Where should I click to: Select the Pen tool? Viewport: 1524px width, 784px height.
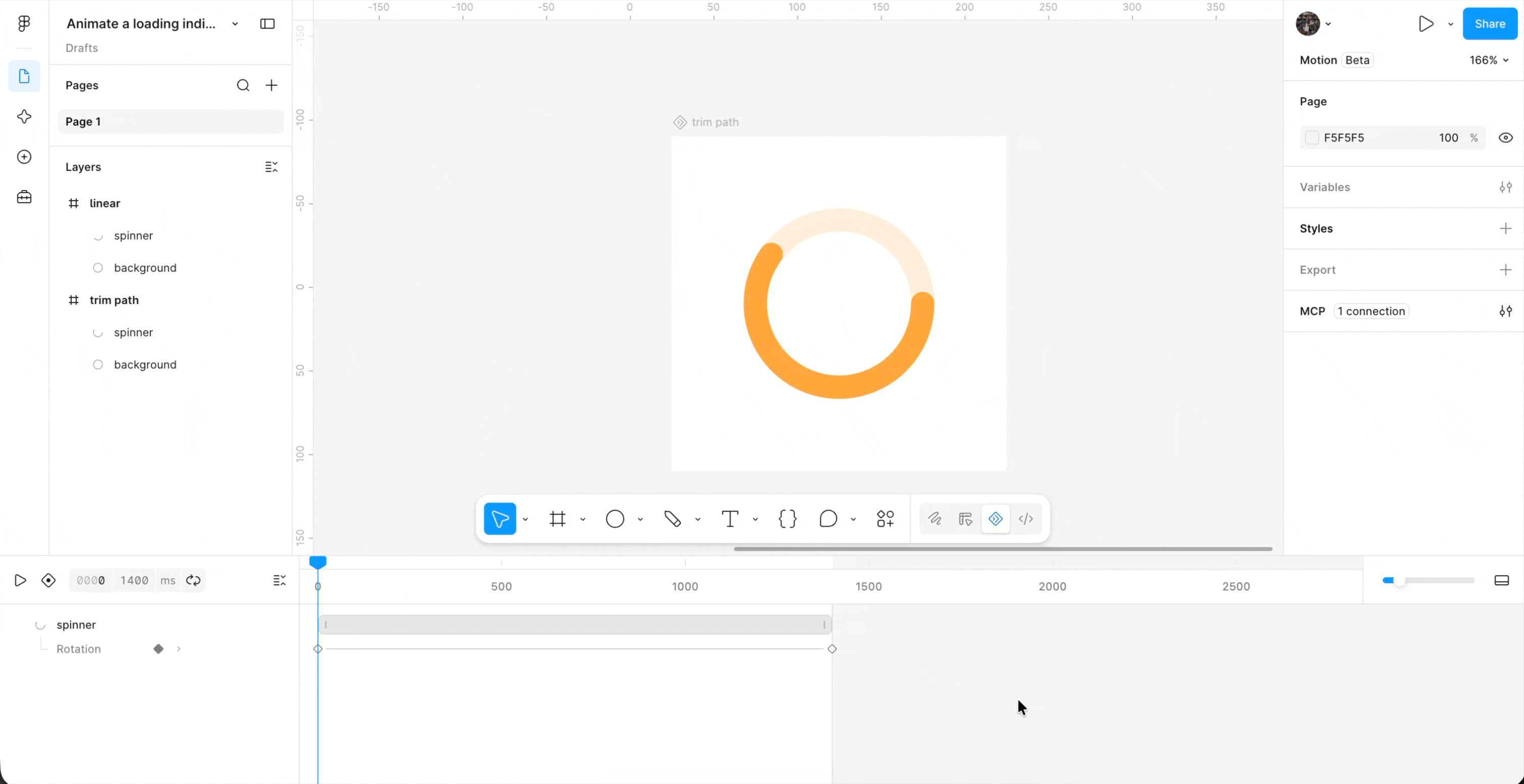(x=673, y=519)
